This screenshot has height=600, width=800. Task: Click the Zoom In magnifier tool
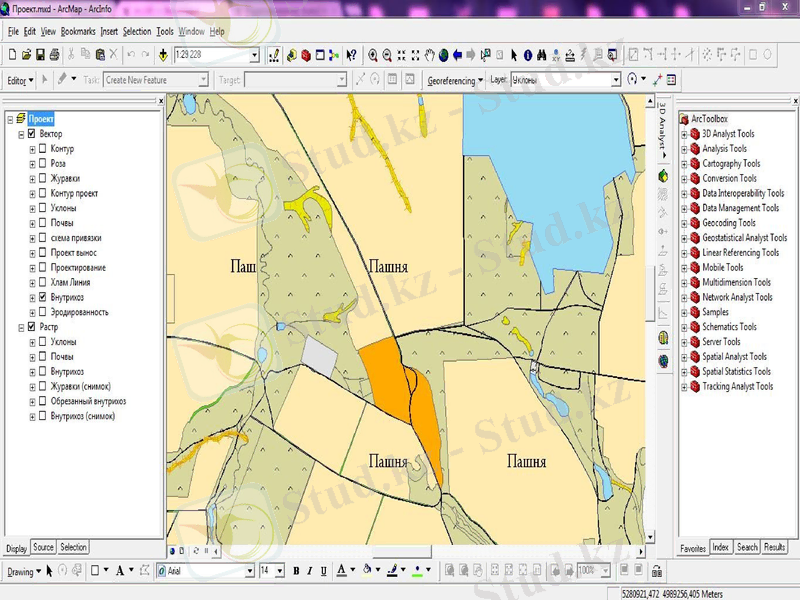pyautogui.click(x=373, y=55)
